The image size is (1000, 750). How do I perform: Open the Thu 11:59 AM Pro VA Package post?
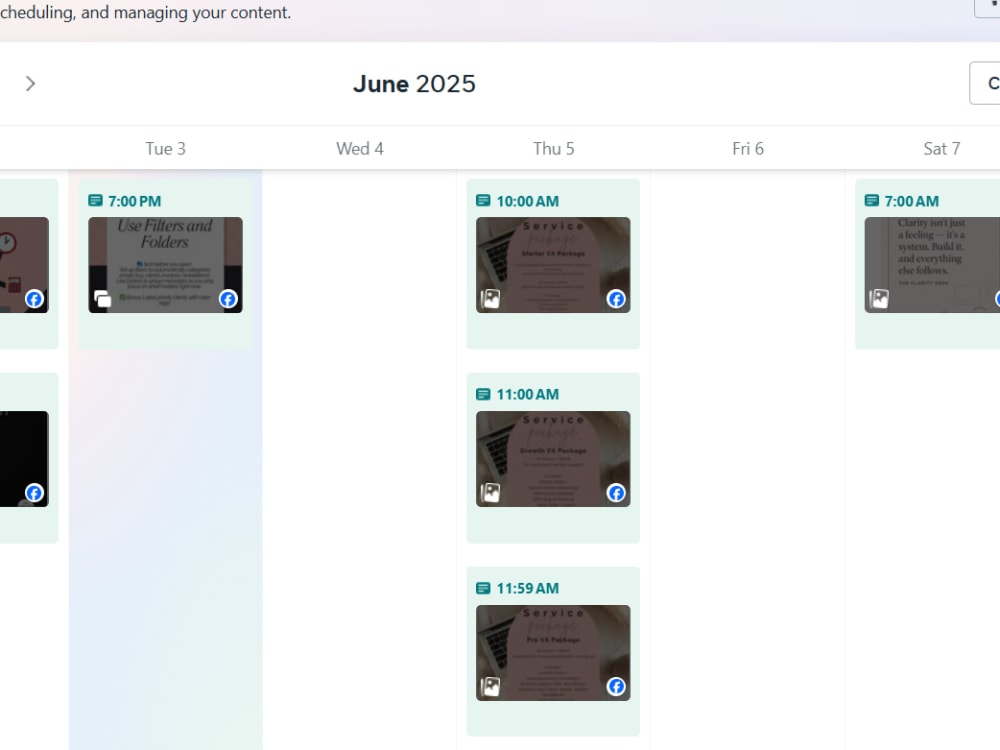point(553,652)
